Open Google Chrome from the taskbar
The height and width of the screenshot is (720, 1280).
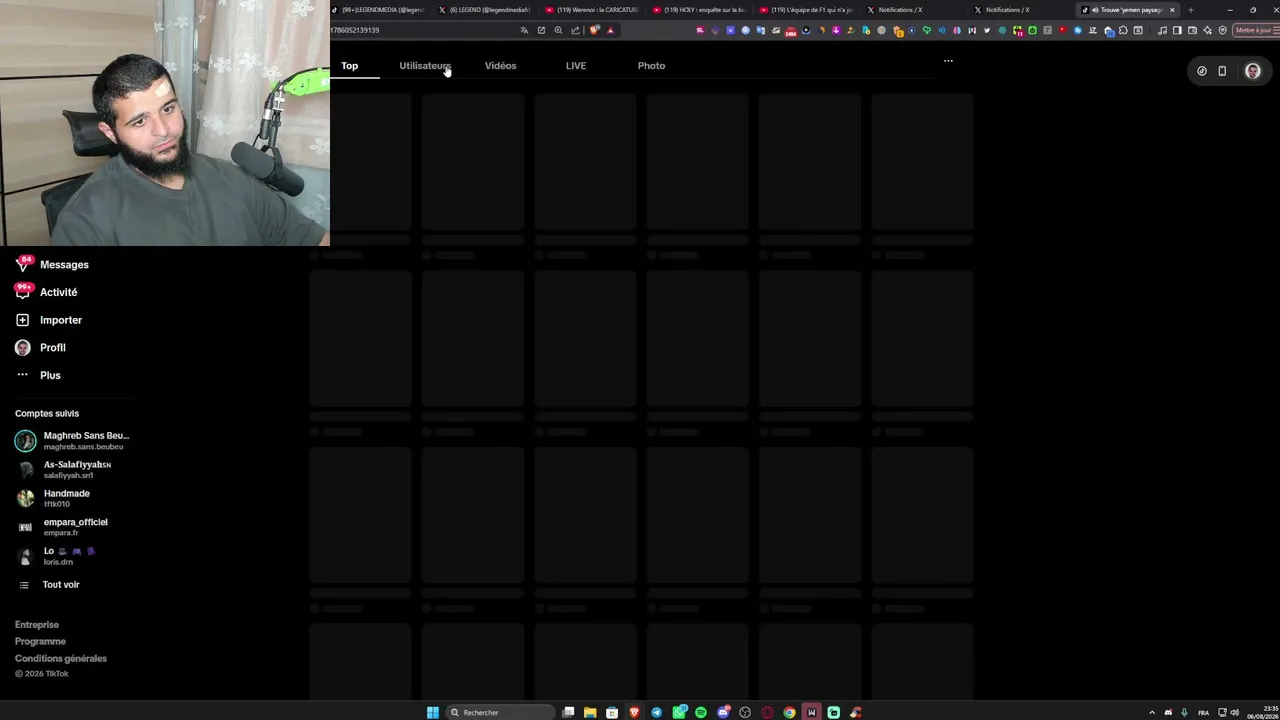789,712
